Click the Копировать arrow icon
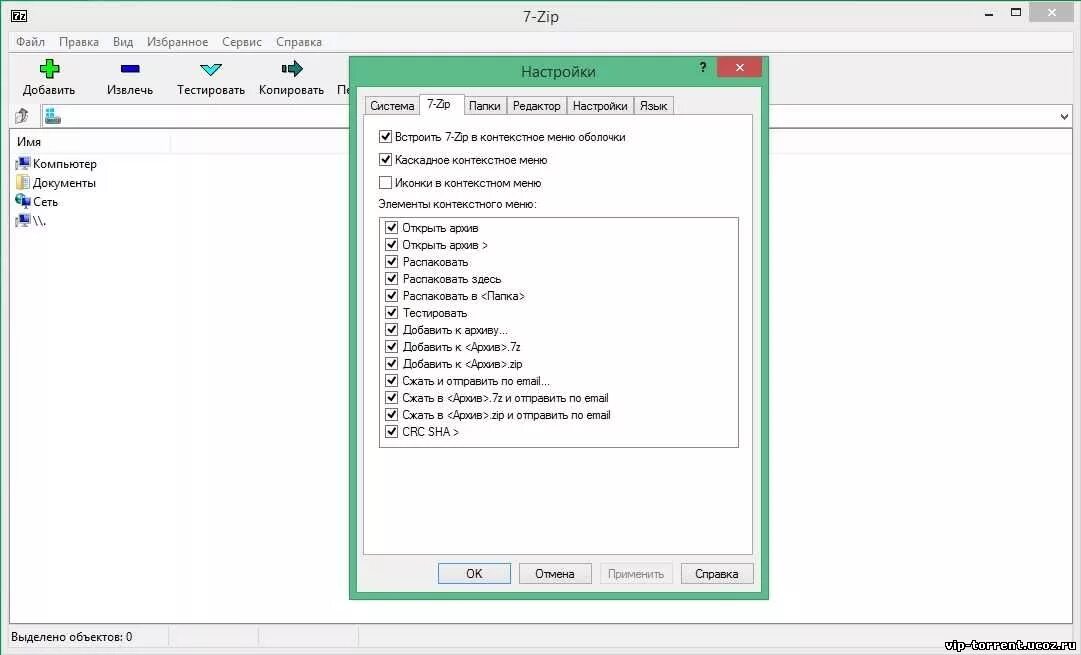The width and height of the screenshot is (1081, 655). 292,68
